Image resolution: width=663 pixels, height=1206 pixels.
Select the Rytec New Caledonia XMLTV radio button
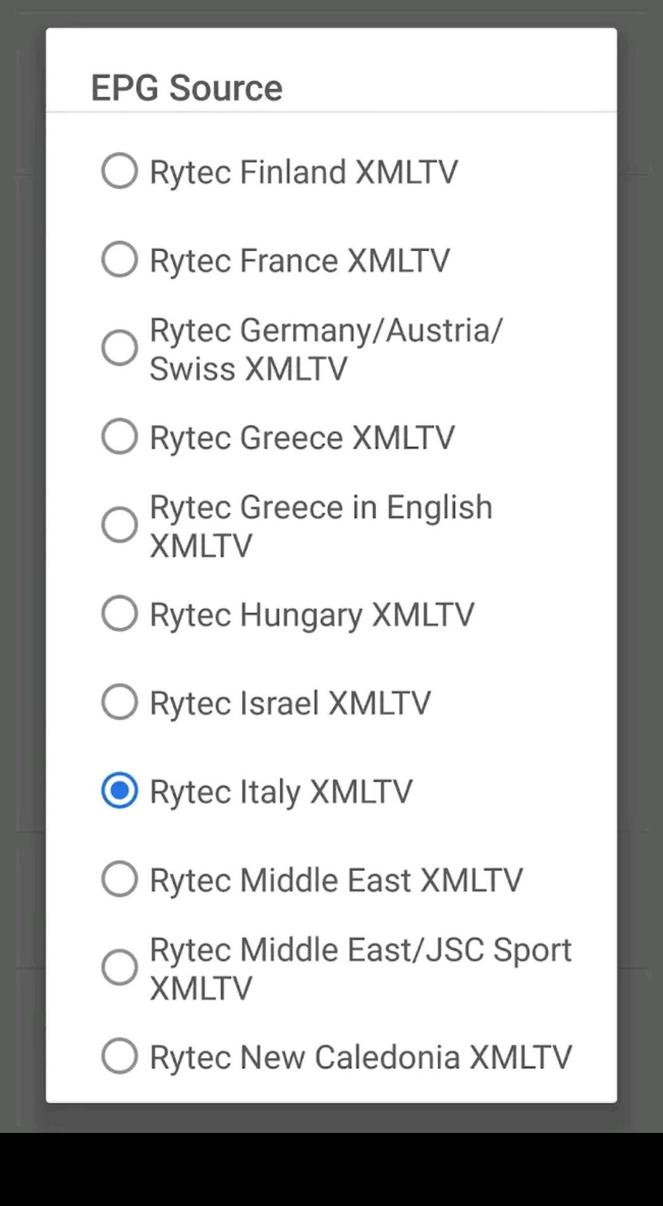click(119, 1056)
